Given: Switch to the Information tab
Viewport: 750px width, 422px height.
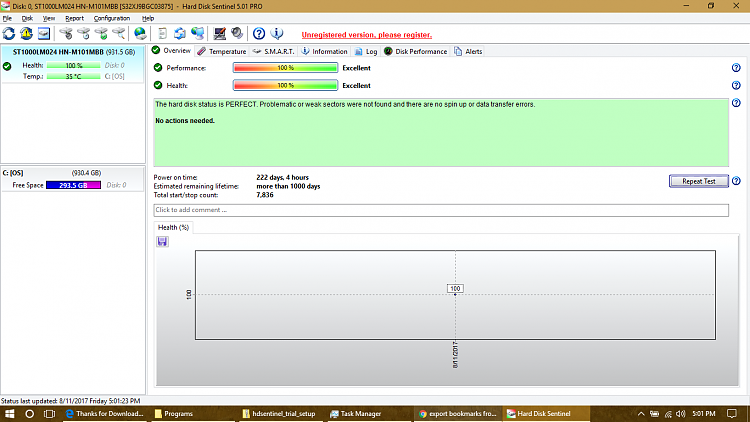Looking at the screenshot, I should point(324,51).
